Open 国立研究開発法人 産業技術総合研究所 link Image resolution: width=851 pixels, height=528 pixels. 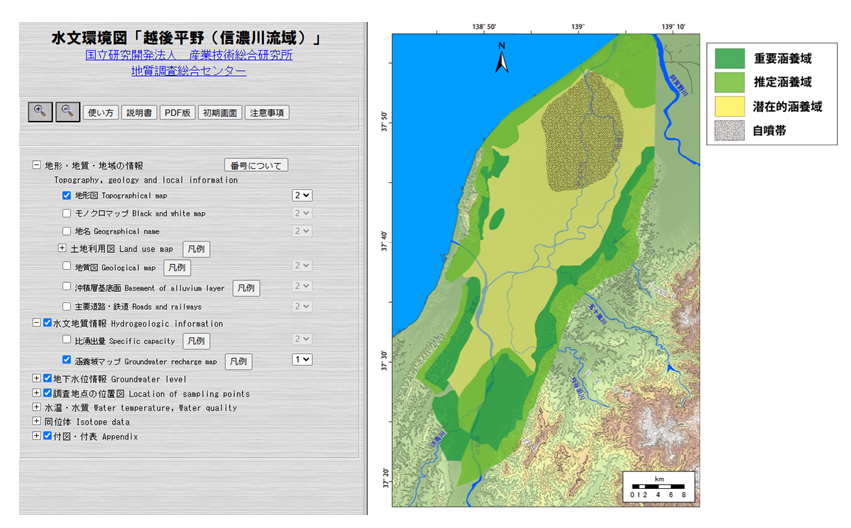coord(189,55)
